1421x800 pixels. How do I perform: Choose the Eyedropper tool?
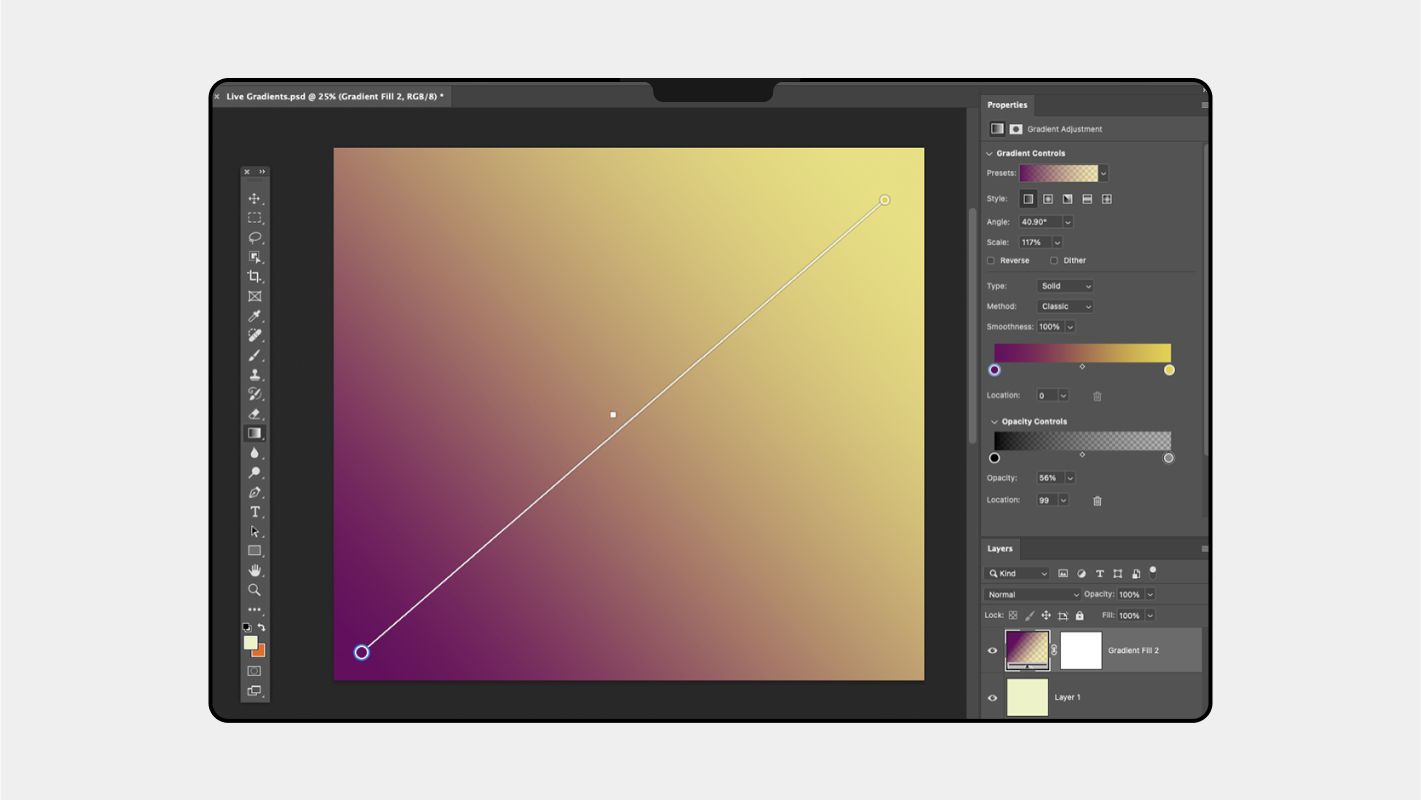255,315
